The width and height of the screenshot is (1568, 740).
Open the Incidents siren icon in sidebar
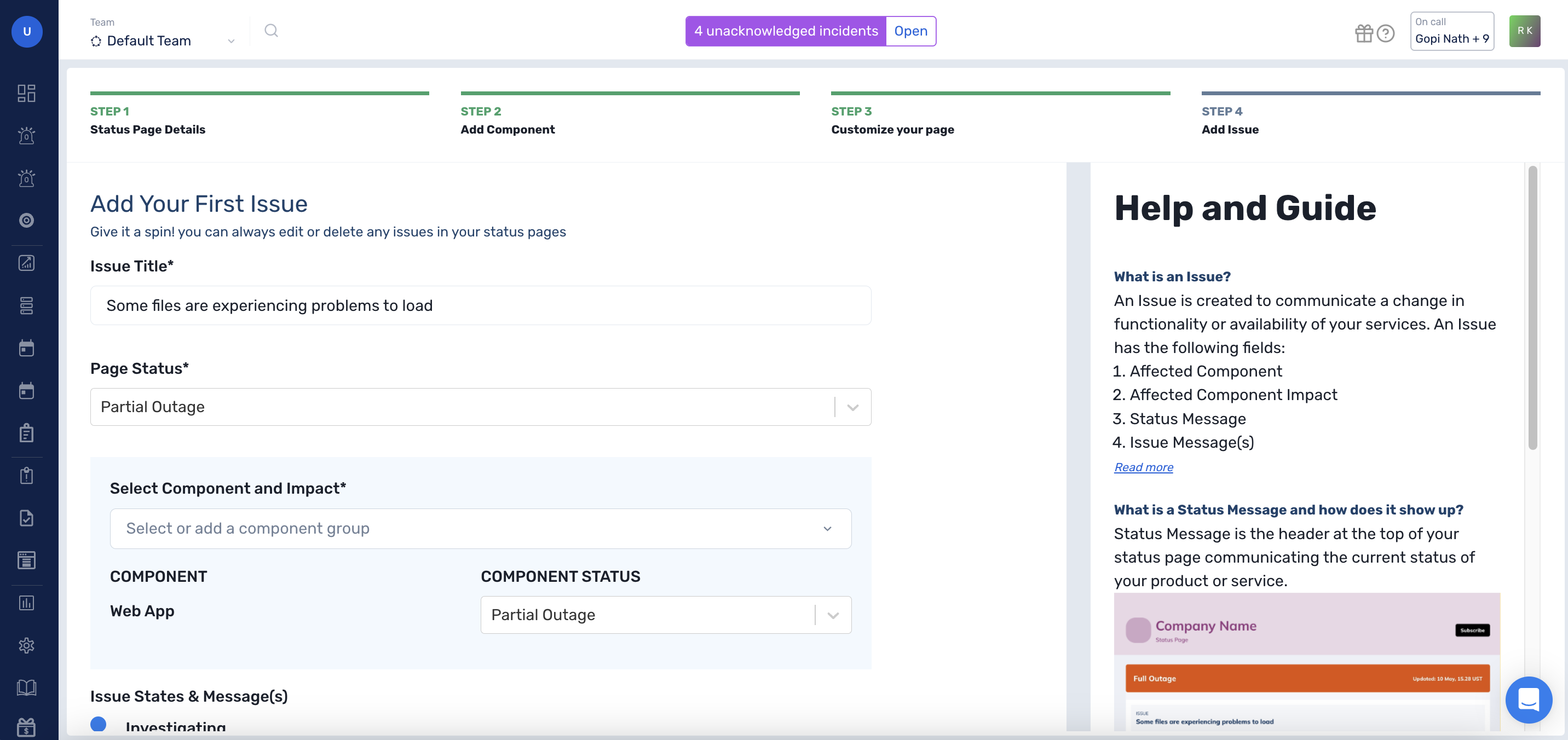[27, 135]
